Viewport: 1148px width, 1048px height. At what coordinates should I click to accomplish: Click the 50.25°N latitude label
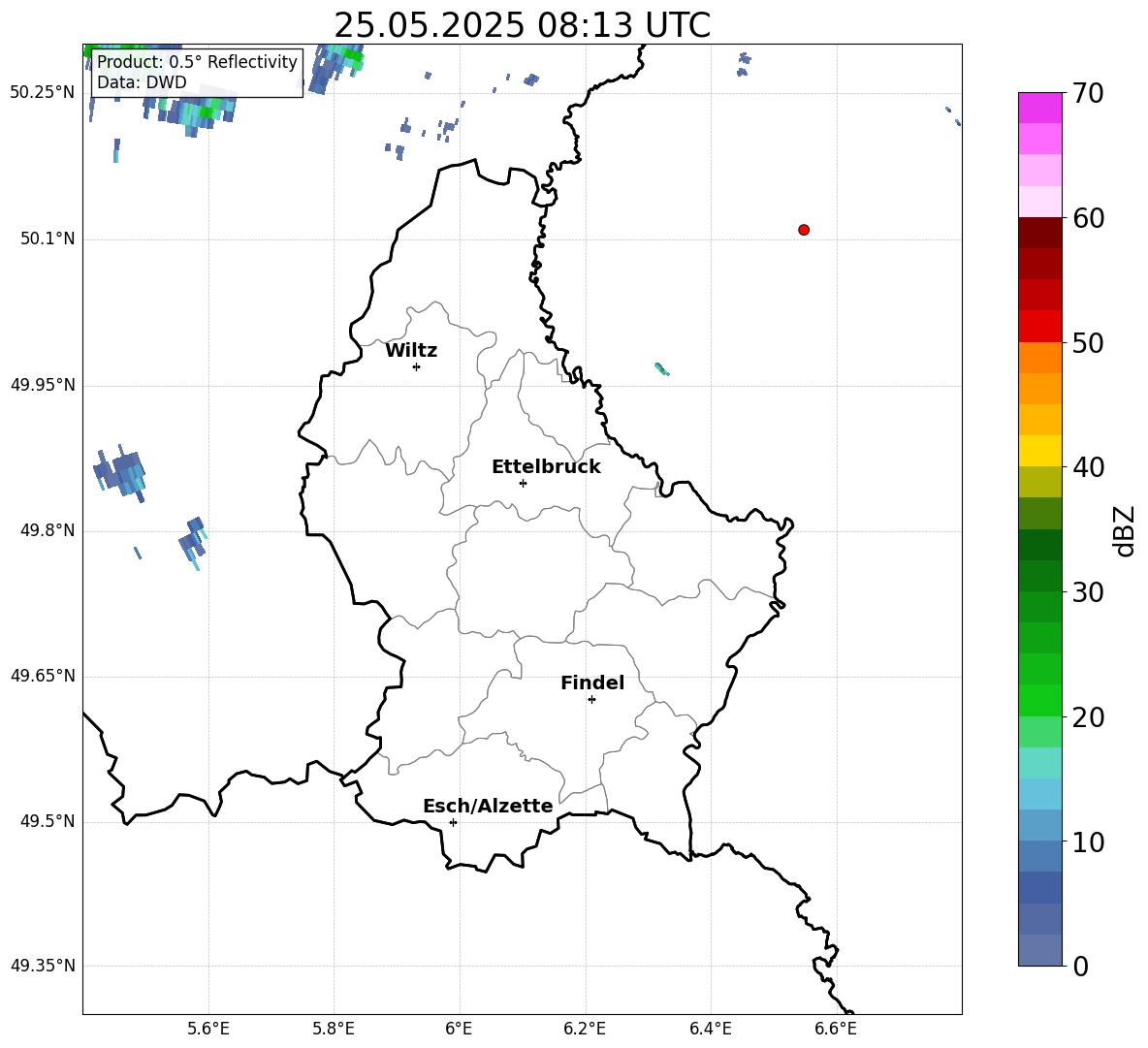tap(43, 93)
